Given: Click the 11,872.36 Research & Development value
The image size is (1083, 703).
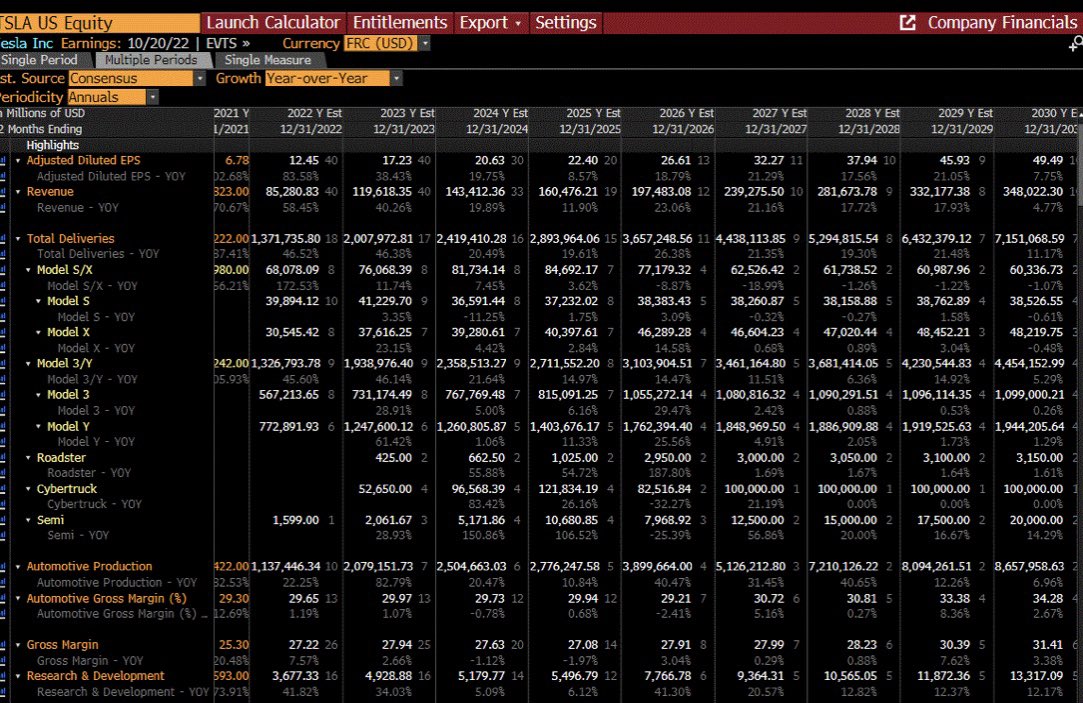Looking at the screenshot, I should pyautogui.click(x=943, y=676).
